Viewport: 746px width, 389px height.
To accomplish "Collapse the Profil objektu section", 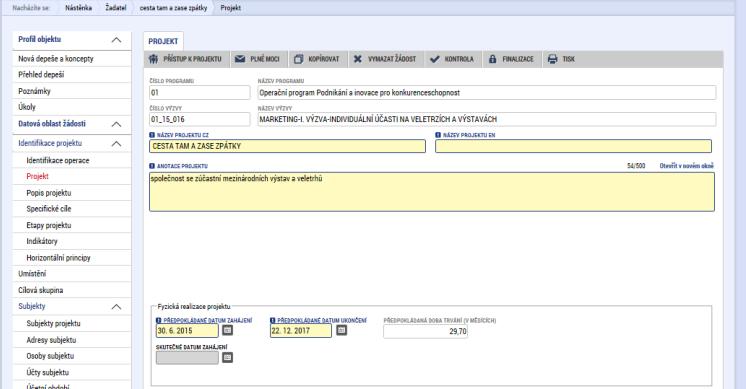I will (x=116, y=40).
